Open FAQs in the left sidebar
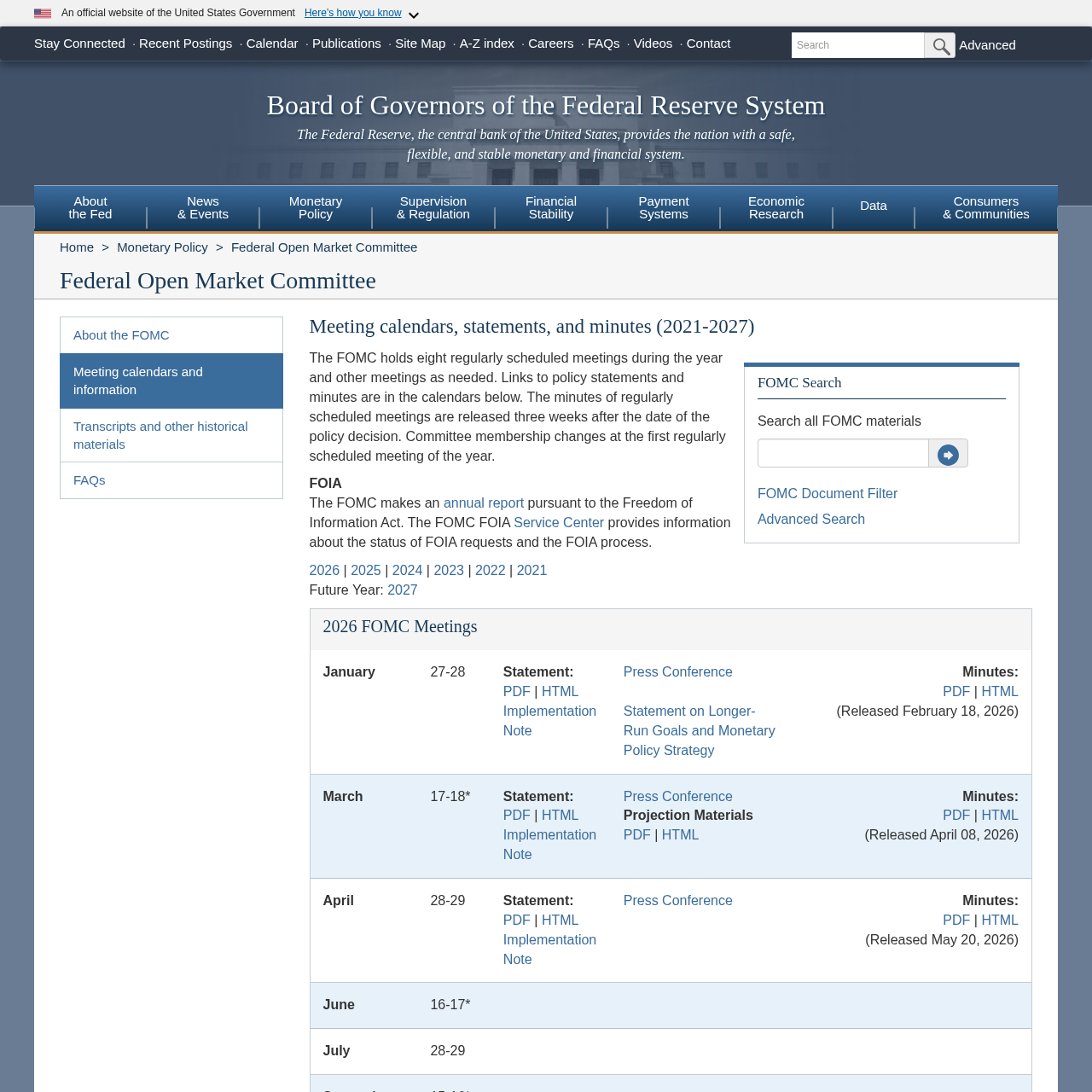1092x1092 pixels. point(171,480)
